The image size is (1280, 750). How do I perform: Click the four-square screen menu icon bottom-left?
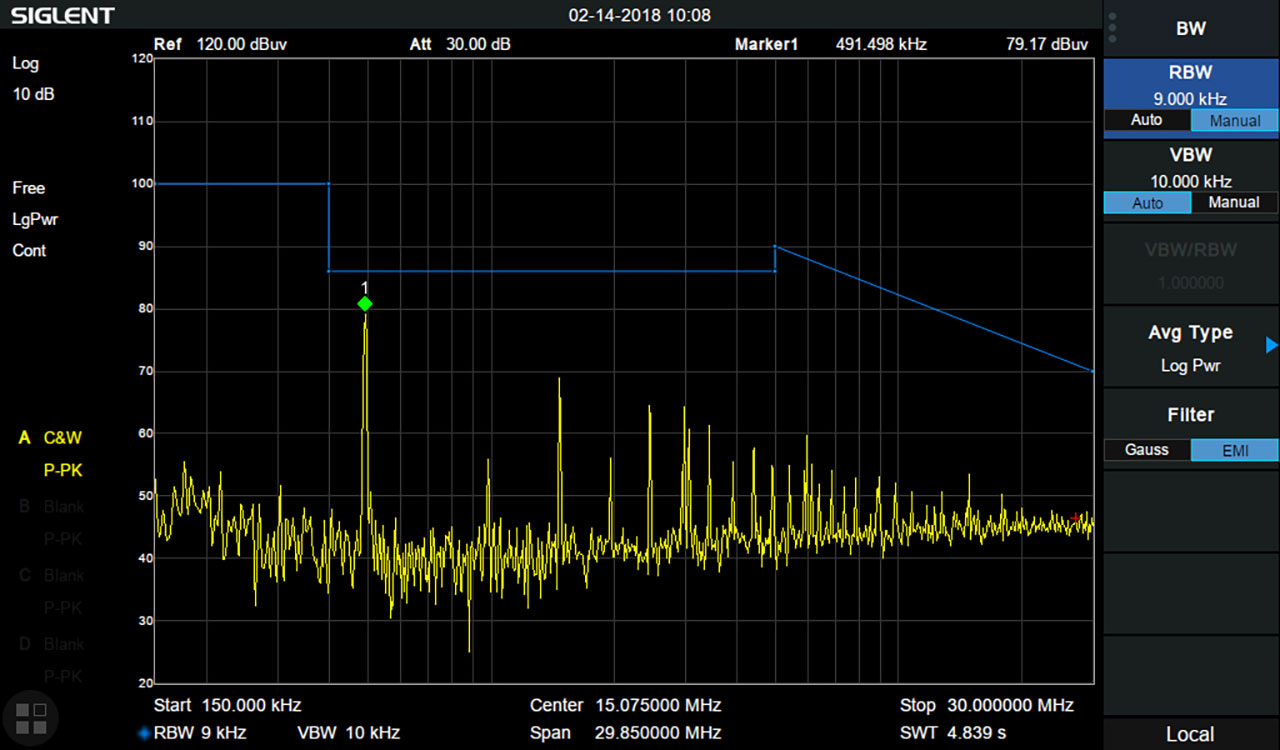pos(31,717)
